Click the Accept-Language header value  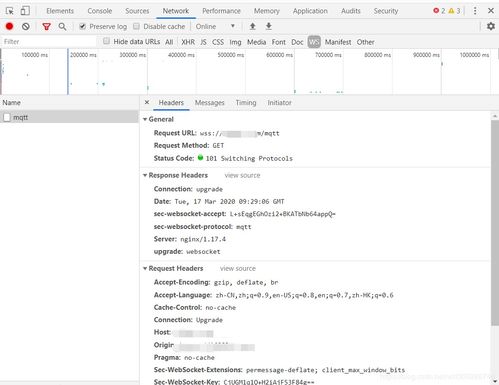[304, 295]
